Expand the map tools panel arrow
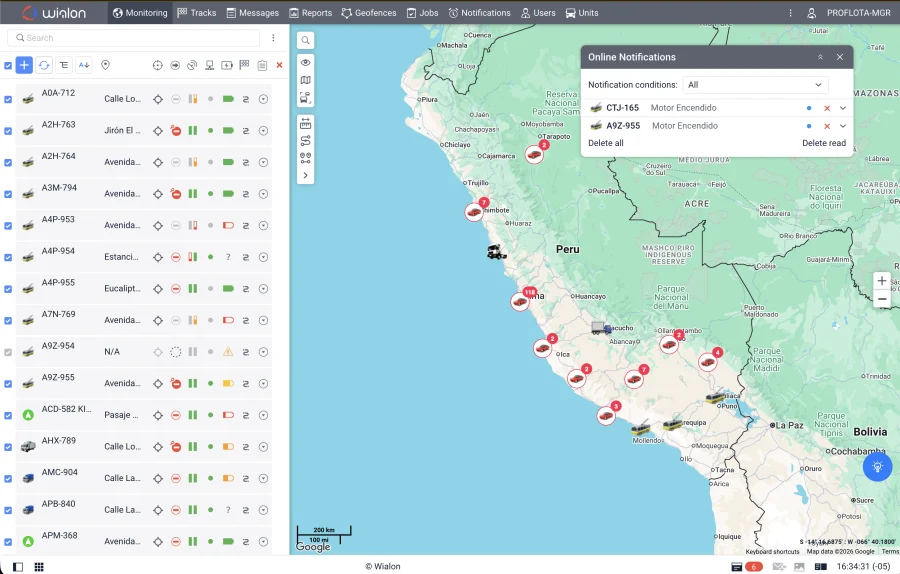The image size is (900, 574). pyautogui.click(x=305, y=176)
